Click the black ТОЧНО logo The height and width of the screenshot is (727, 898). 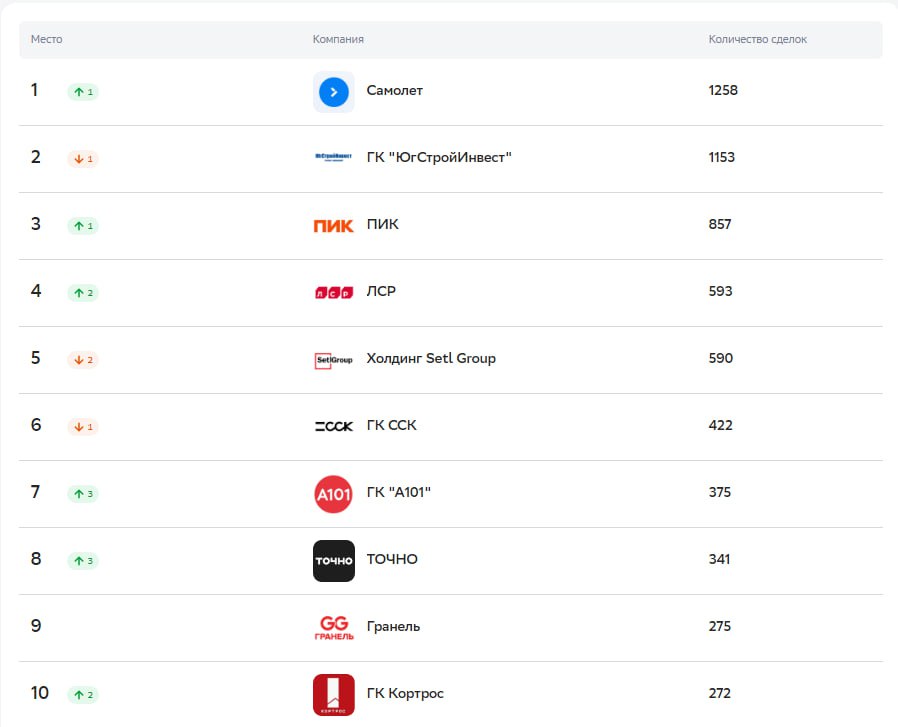pyautogui.click(x=333, y=561)
